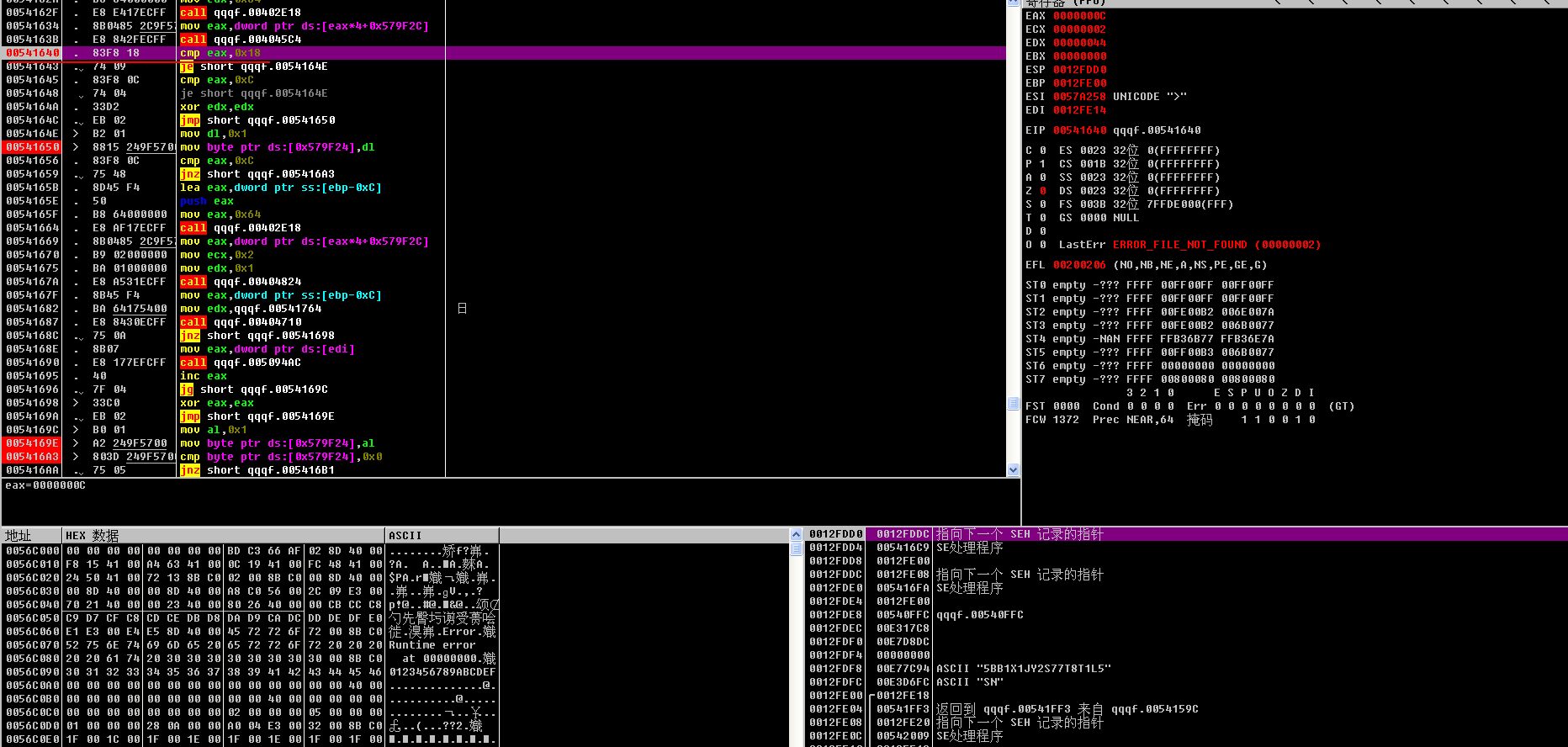The image size is (1568, 747).
Task: Select the breakpoint address 0054169E
Action: tap(33, 443)
